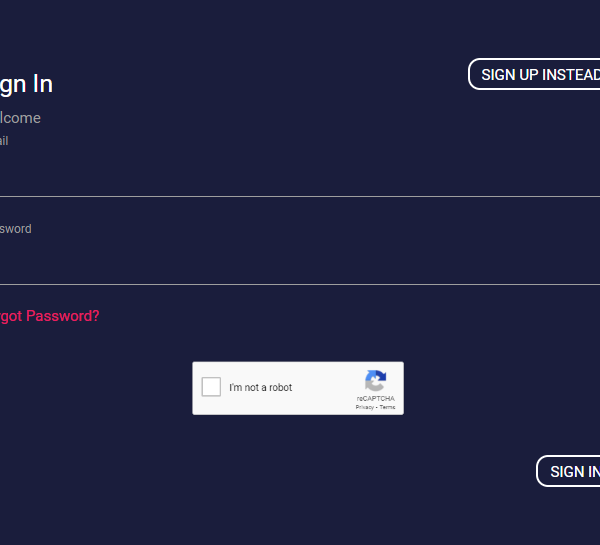600x545 pixels.
Task: Focus the Password input field
Action: tap(300, 260)
